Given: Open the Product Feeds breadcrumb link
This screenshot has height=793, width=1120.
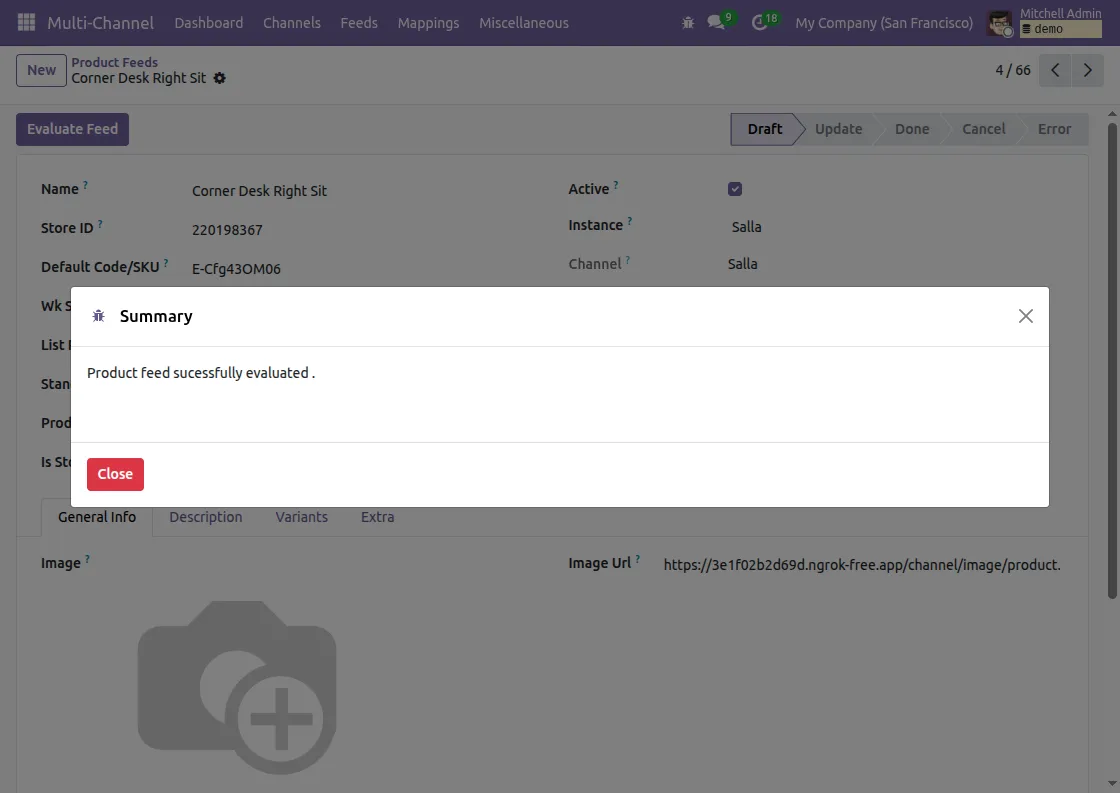Looking at the screenshot, I should [x=114, y=62].
